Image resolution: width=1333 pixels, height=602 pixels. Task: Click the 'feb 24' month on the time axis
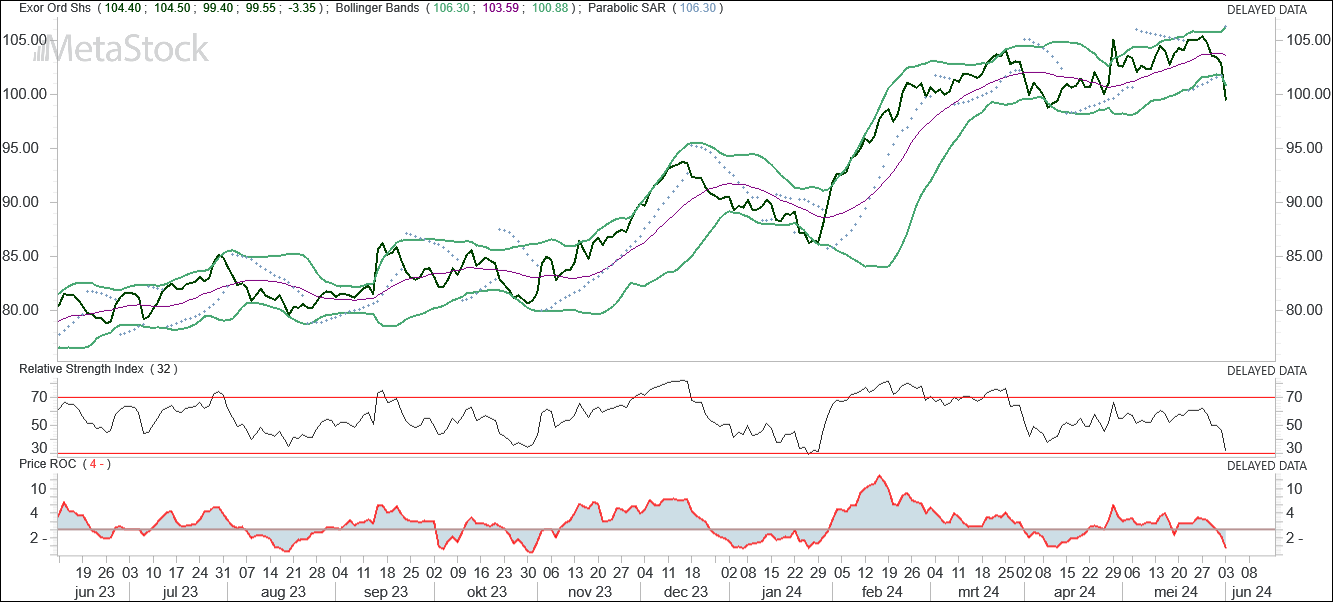pos(882,592)
